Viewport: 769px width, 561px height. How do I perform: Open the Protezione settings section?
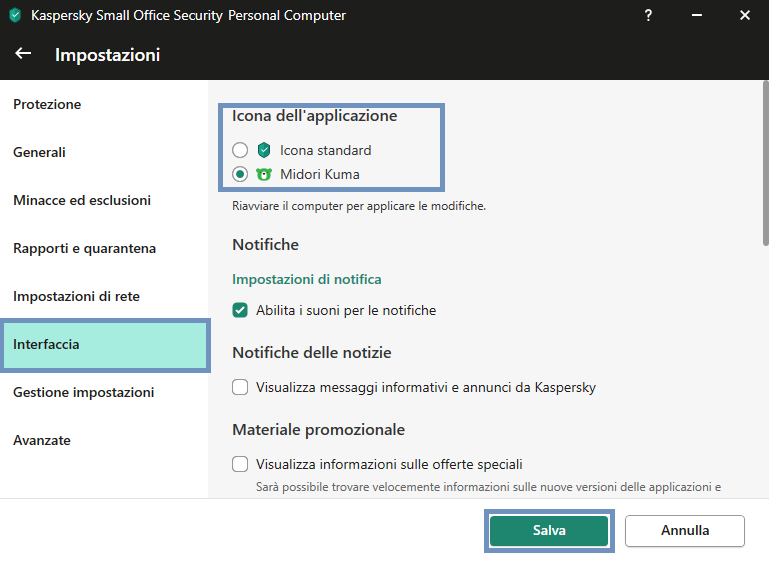point(104,104)
